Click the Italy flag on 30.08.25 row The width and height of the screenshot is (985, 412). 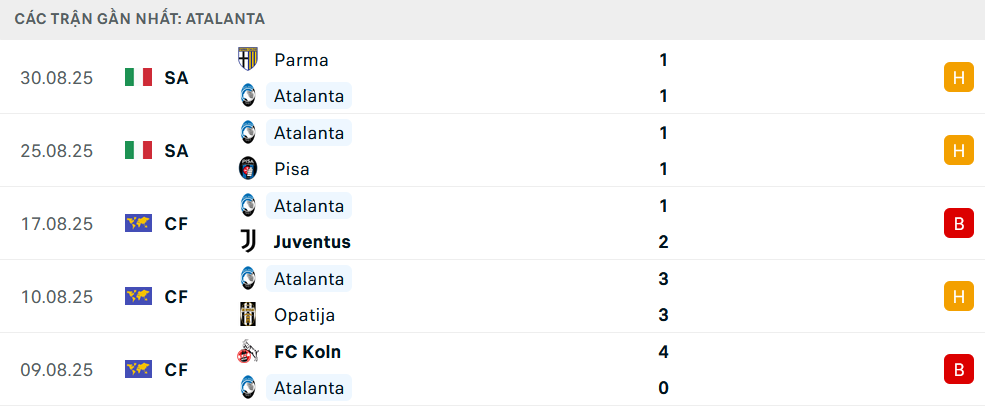[138, 78]
